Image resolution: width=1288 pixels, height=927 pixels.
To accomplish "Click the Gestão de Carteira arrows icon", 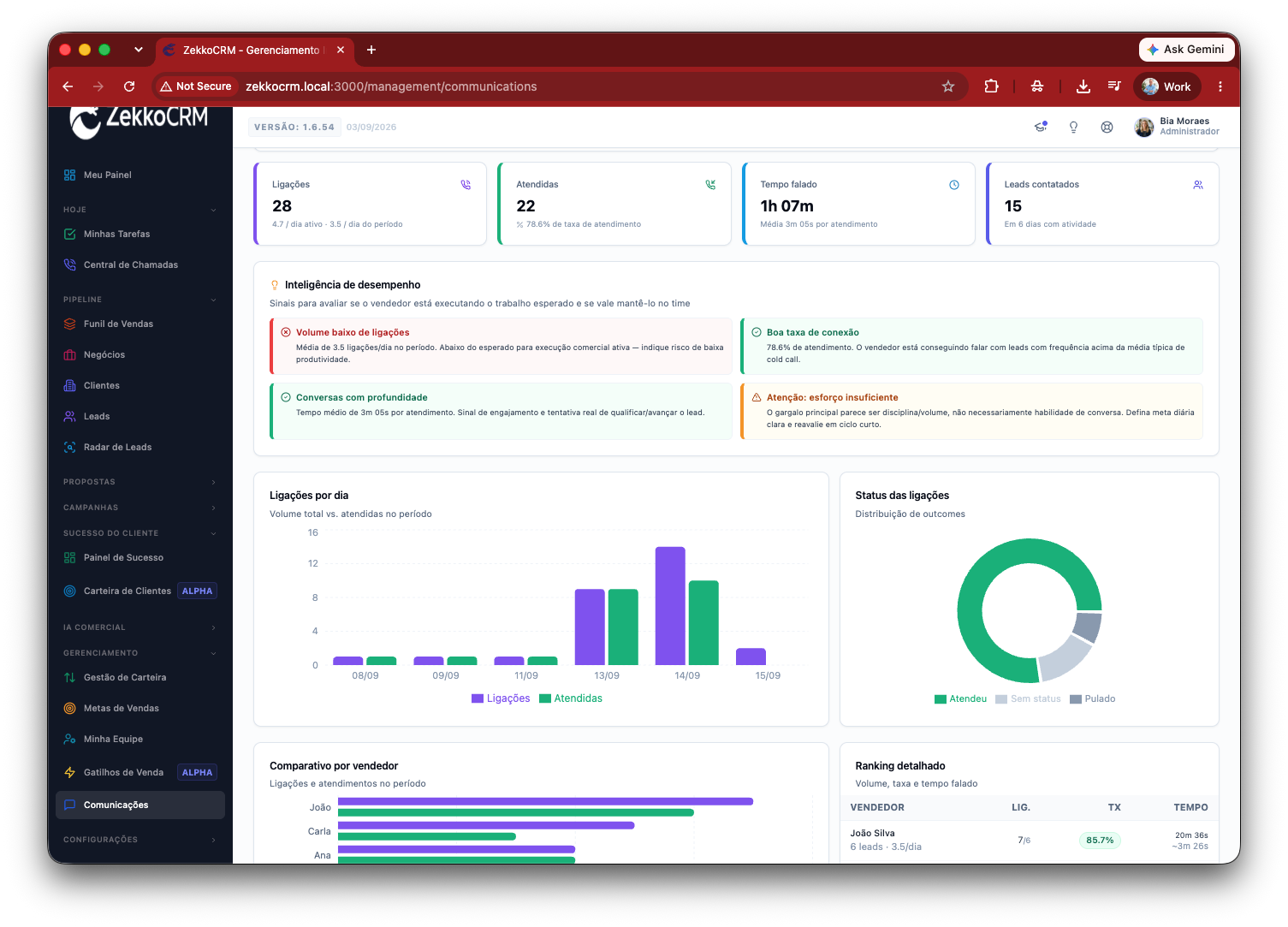I will (x=69, y=677).
